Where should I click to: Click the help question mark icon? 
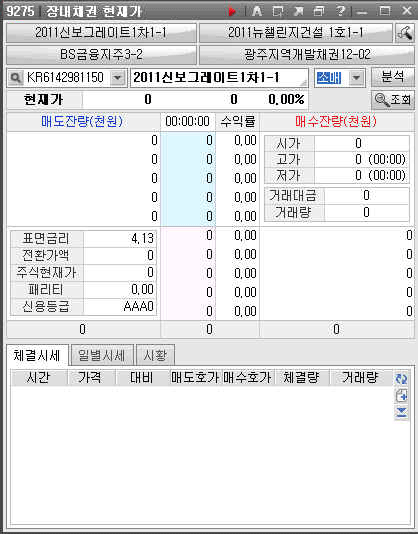click(x=340, y=11)
